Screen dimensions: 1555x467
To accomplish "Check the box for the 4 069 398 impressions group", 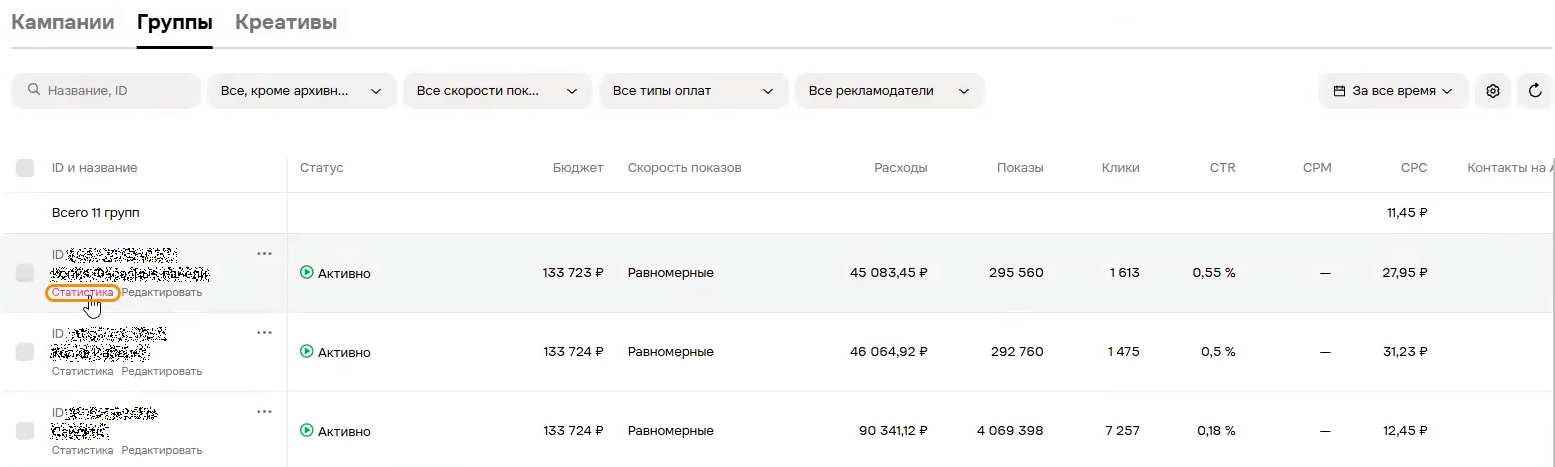I will (x=25, y=431).
